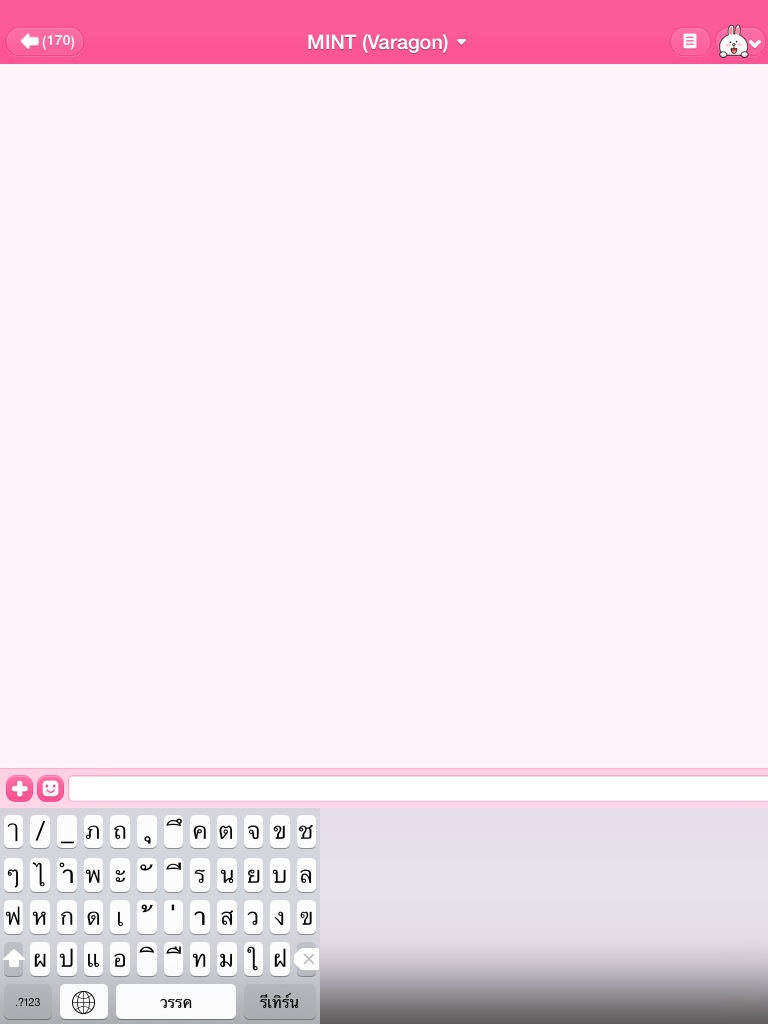Screen dimensions: 768x1024
Task: Open the emoji smiley picker
Action: tap(50, 788)
